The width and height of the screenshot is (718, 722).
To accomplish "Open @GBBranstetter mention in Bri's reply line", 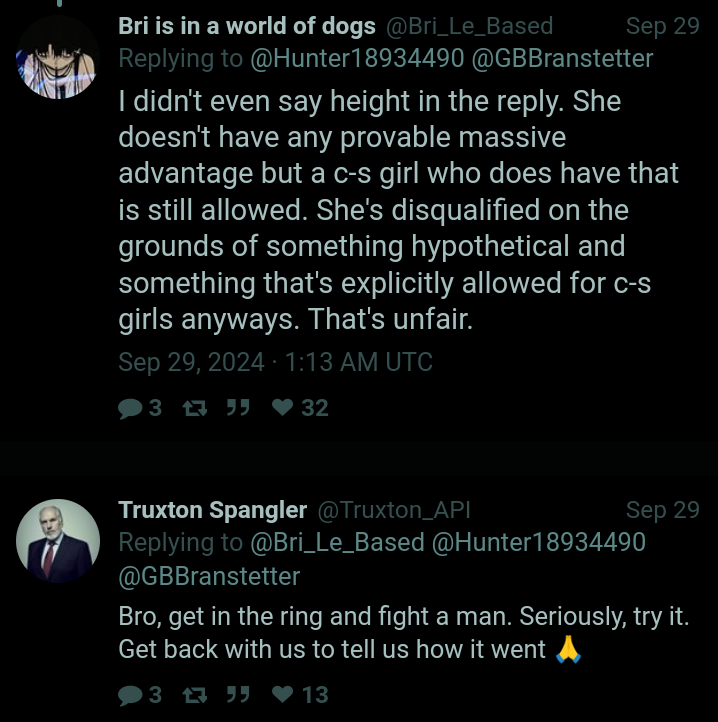I will (562, 59).
